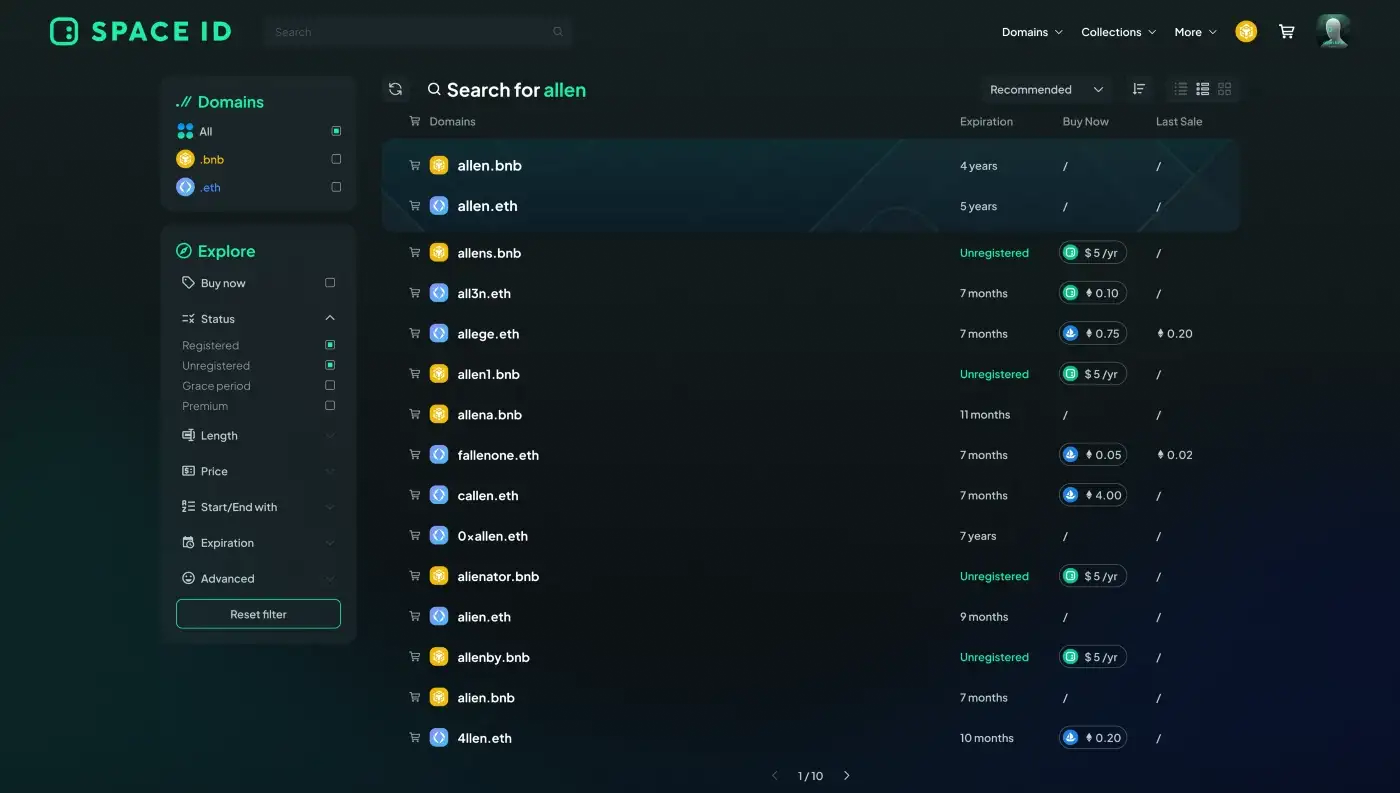This screenshot has width=1400, height=793.
Task: Check the Grace period status checkbox
Action: [x=330, y=385]
